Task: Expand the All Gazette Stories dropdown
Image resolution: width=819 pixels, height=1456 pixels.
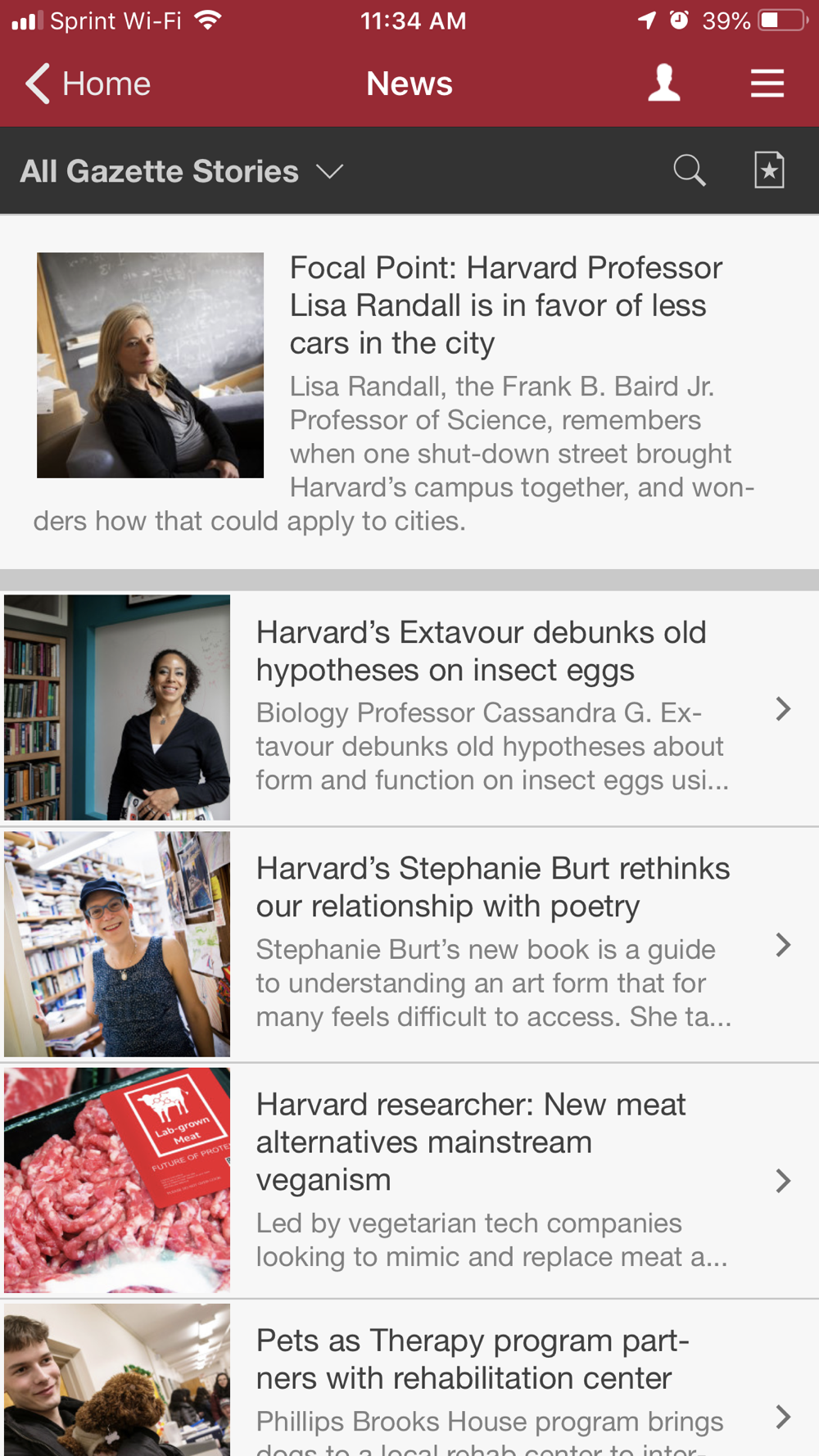Action: (x=182, y=171)
